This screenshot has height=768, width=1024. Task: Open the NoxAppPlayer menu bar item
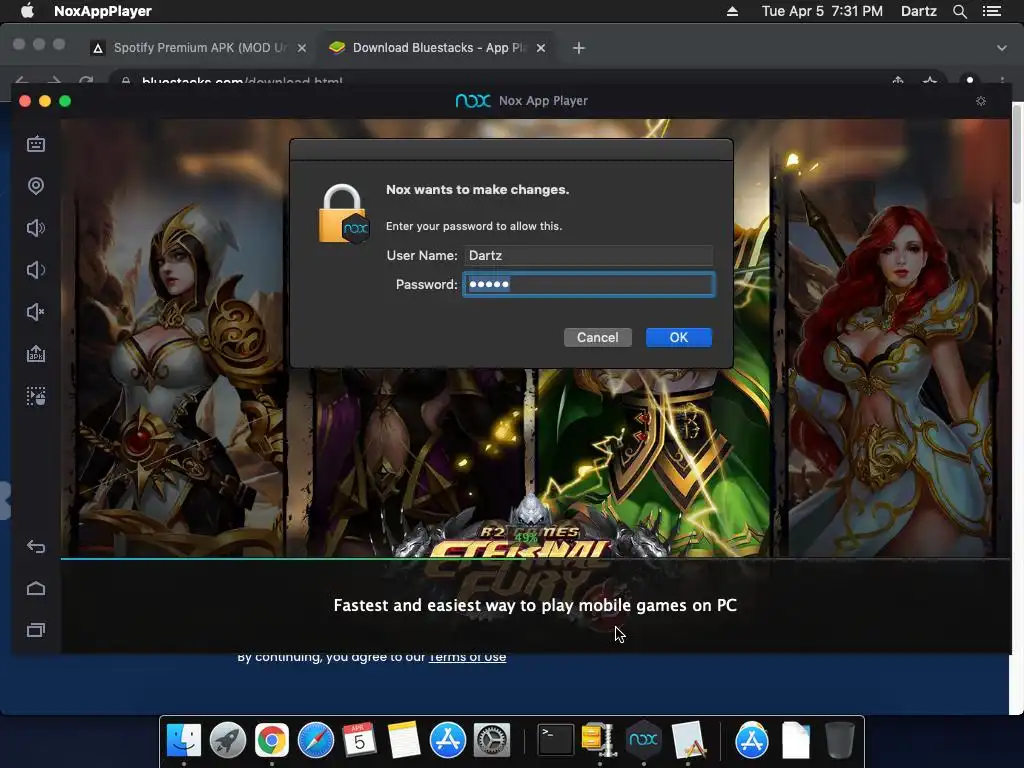[x=103, y=11]
